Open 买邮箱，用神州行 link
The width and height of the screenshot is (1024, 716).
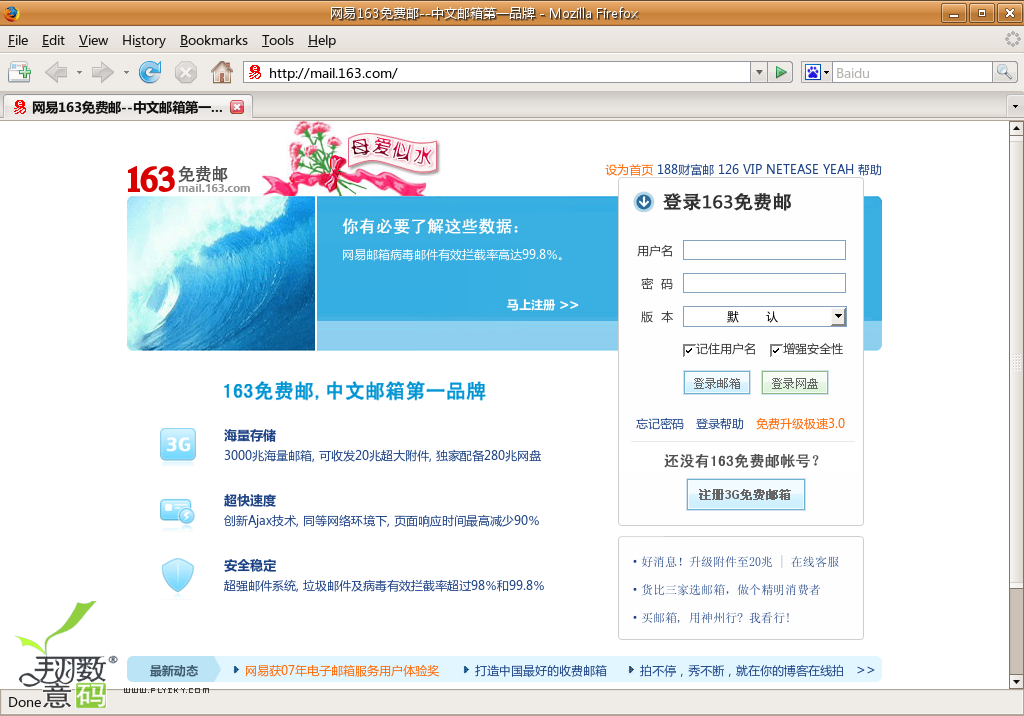point(716,618)
